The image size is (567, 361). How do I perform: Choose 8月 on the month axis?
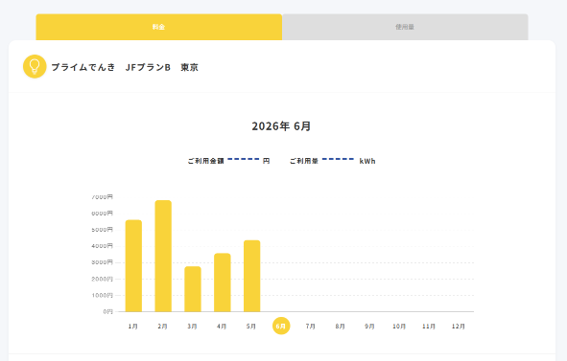[340, 326]
